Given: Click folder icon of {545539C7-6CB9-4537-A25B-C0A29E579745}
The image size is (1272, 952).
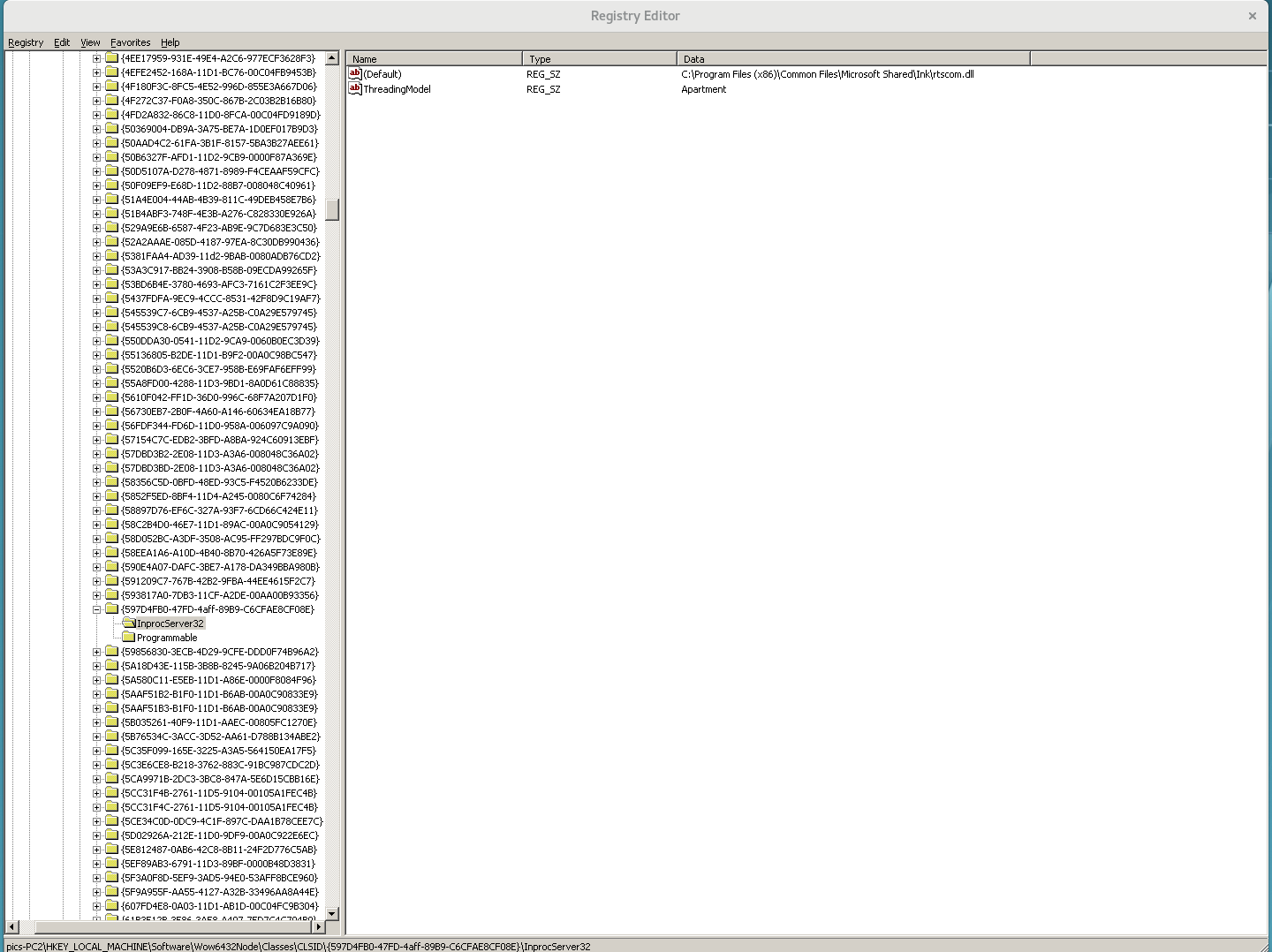Looking at the screenshot, I should tap(112, 313).
